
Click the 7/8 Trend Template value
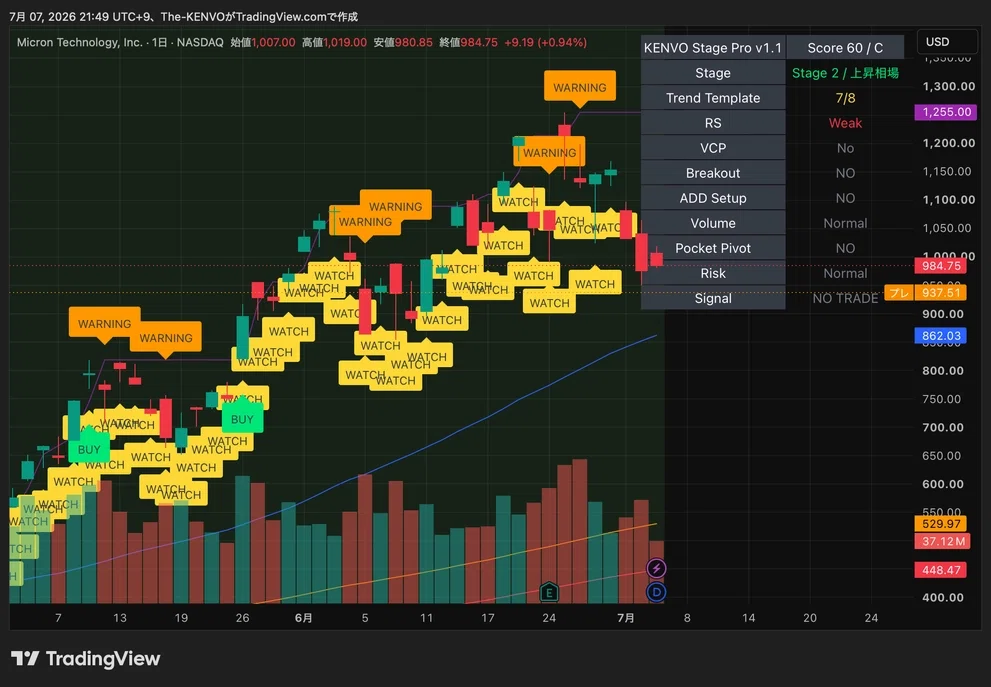[x=845, y=98]
